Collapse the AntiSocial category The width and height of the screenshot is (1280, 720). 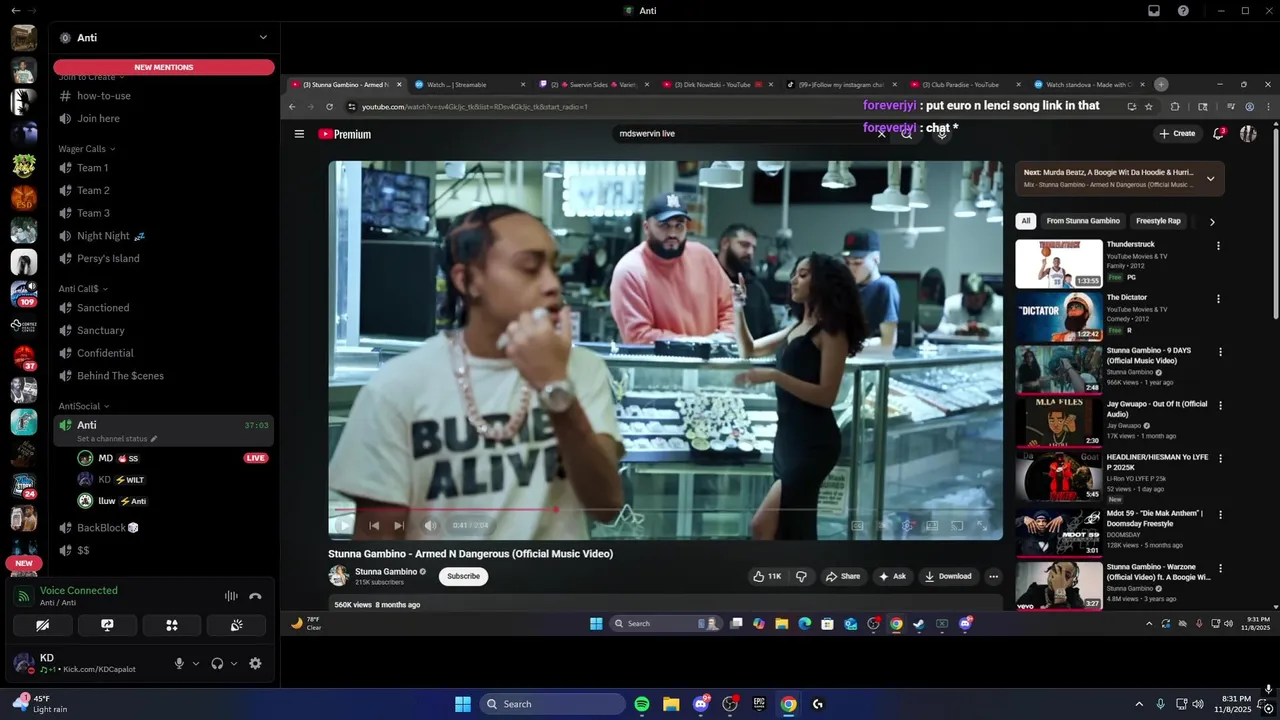(x=84, y=406)
